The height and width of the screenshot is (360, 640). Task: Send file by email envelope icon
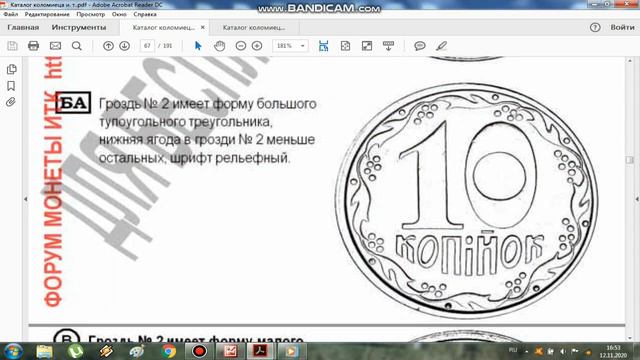click(x=55, y=46)
